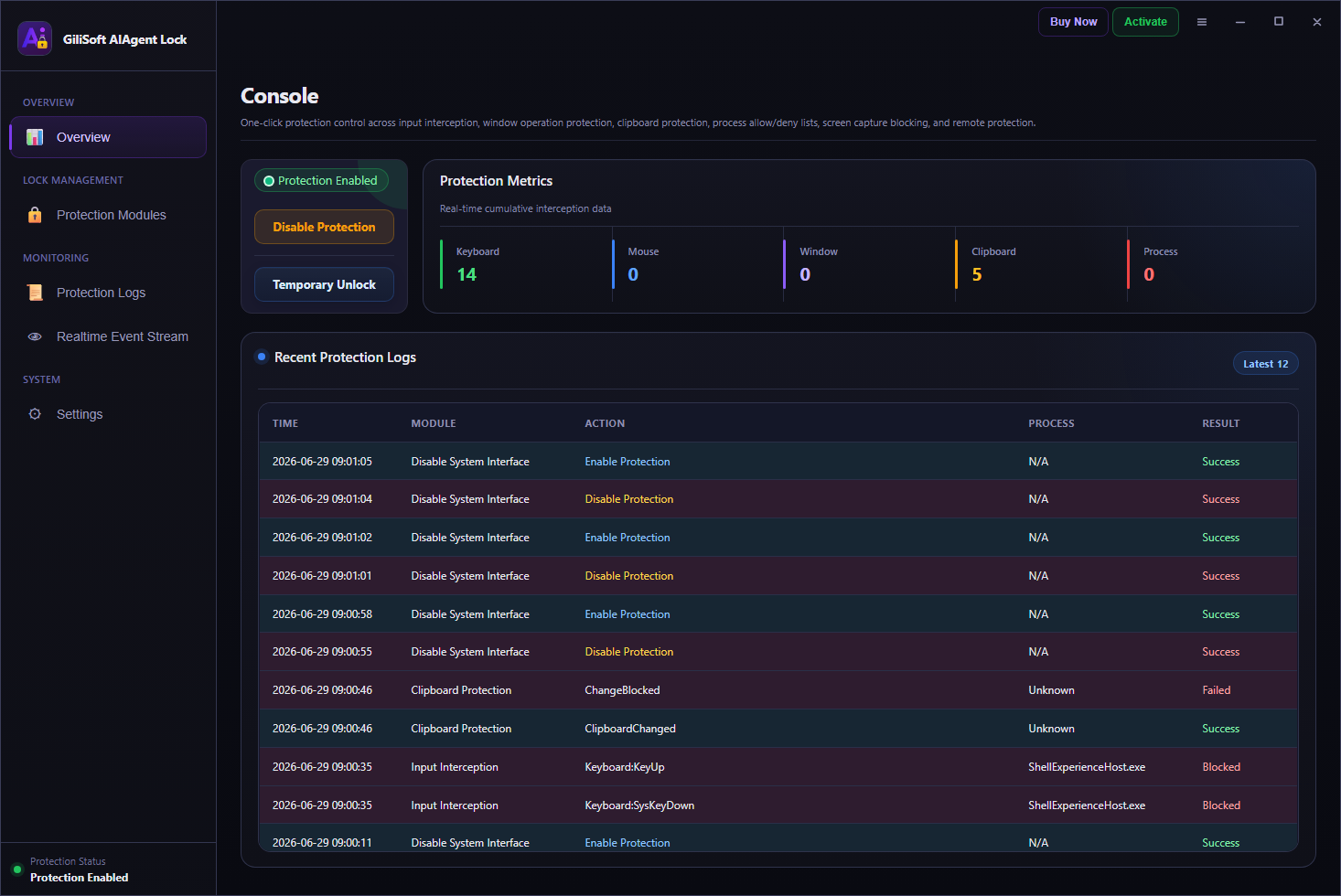Screen dimensions: 1341x896
Task: Select log row timestamp 09:00:11
Action: pos(322,843)
